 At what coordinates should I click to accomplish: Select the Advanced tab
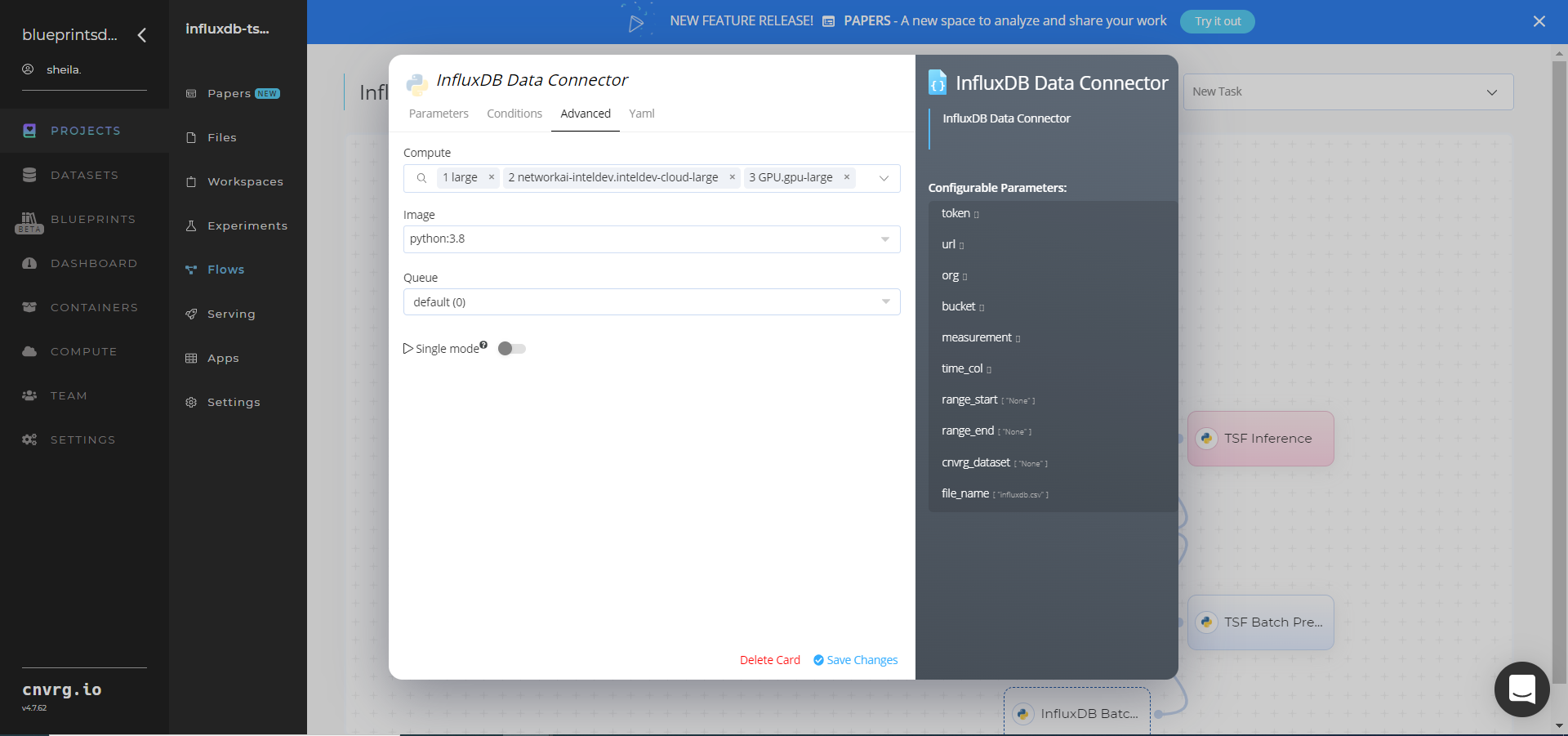coord(586,114)
